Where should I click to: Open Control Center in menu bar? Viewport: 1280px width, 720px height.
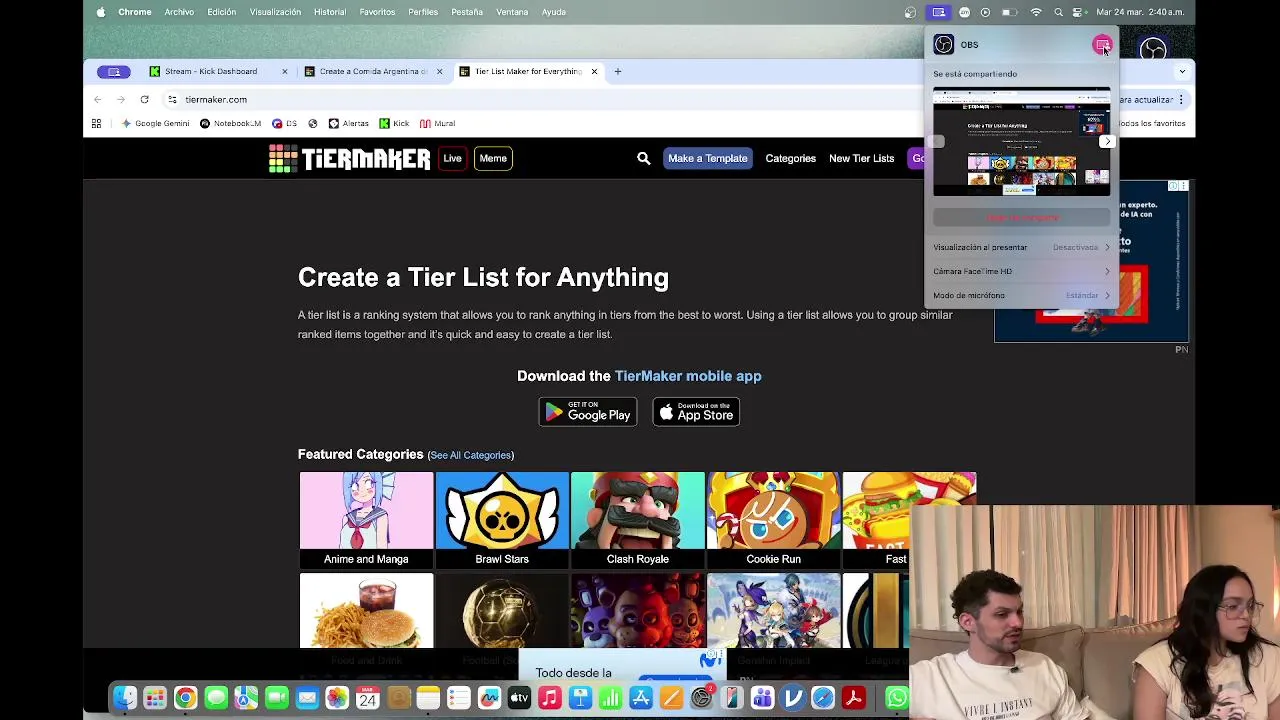[1078, 12]
